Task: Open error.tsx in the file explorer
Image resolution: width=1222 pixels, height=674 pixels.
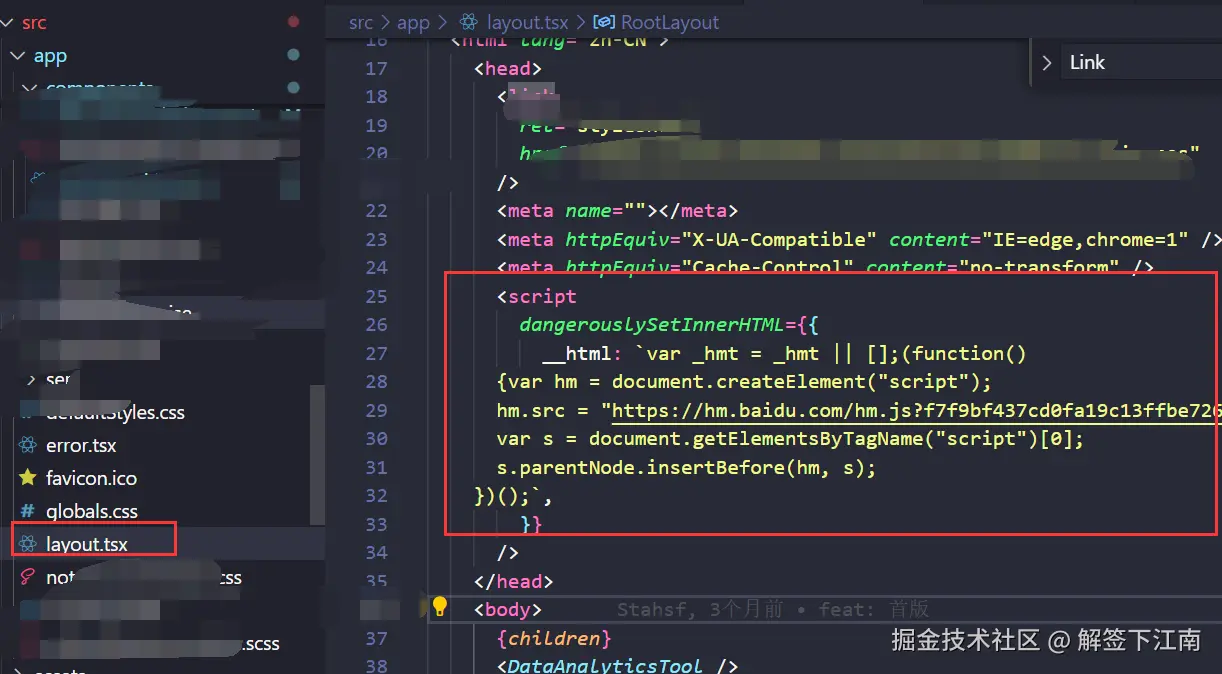Action: [81, 445]
